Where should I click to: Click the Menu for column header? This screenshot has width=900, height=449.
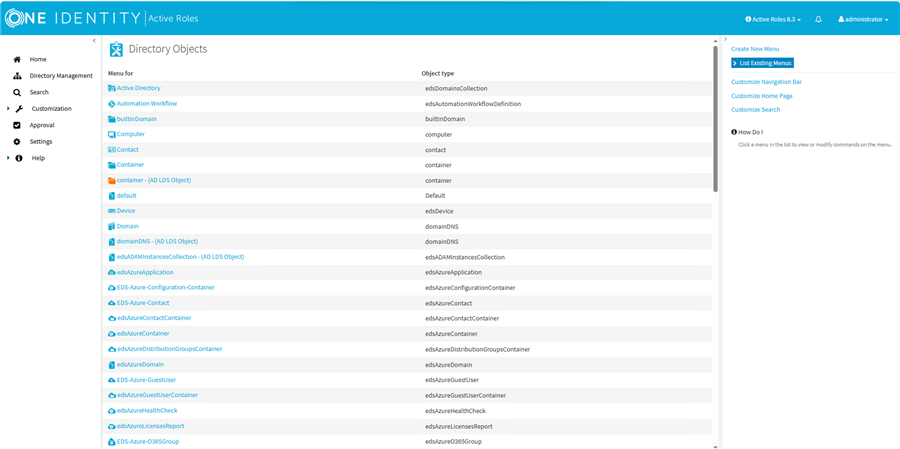[x=121, y=73]
